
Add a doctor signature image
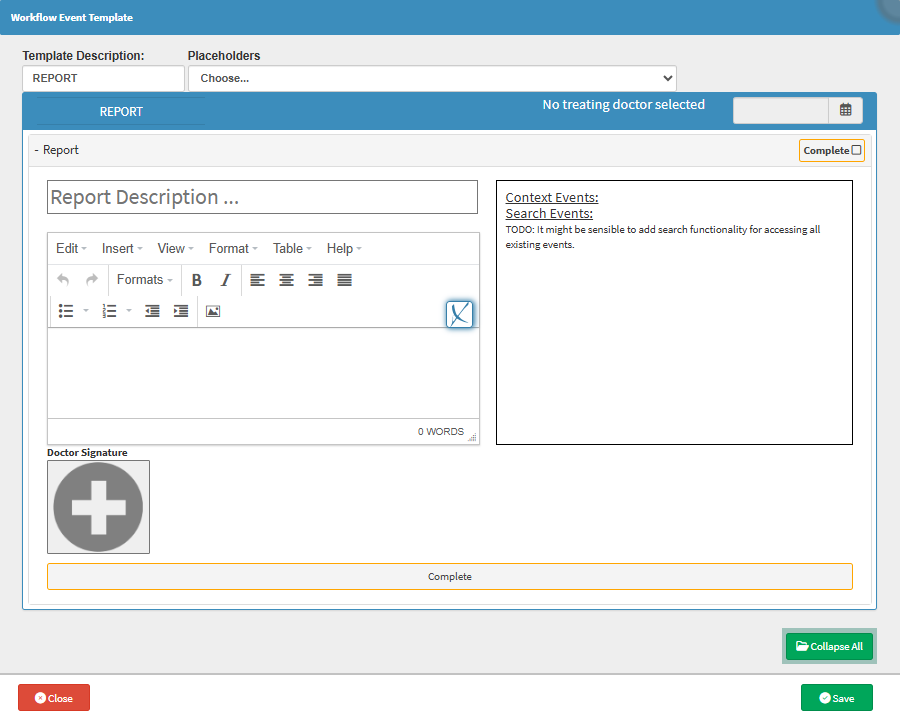pos(98,507)
